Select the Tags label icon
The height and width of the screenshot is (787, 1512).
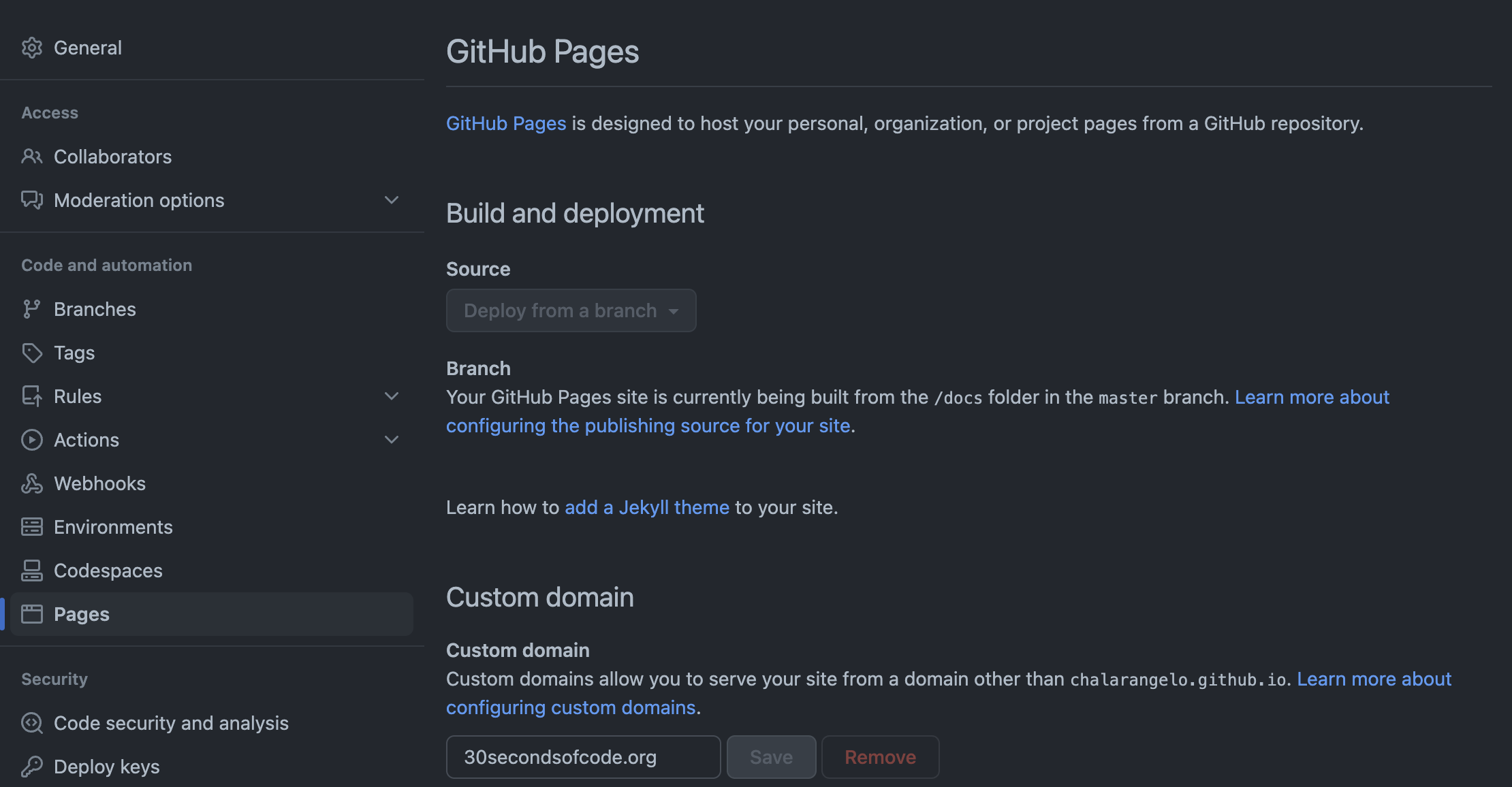click(x=31, y=353)
